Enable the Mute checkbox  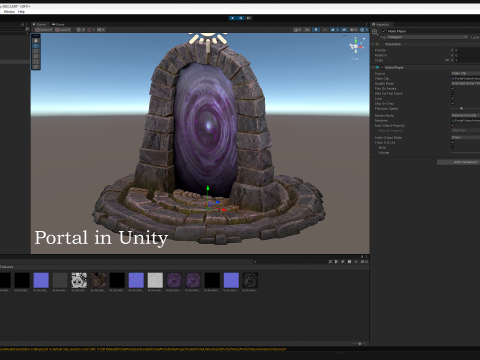pos(453,147)
